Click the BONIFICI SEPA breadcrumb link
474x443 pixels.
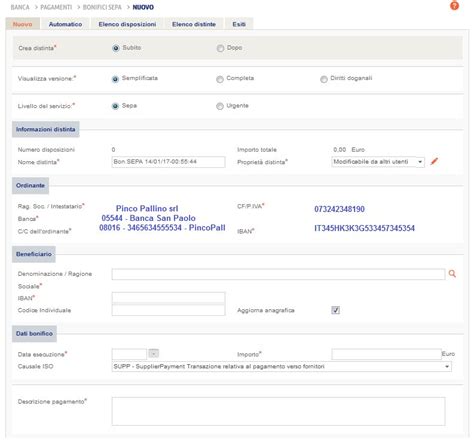coord(102,7)
